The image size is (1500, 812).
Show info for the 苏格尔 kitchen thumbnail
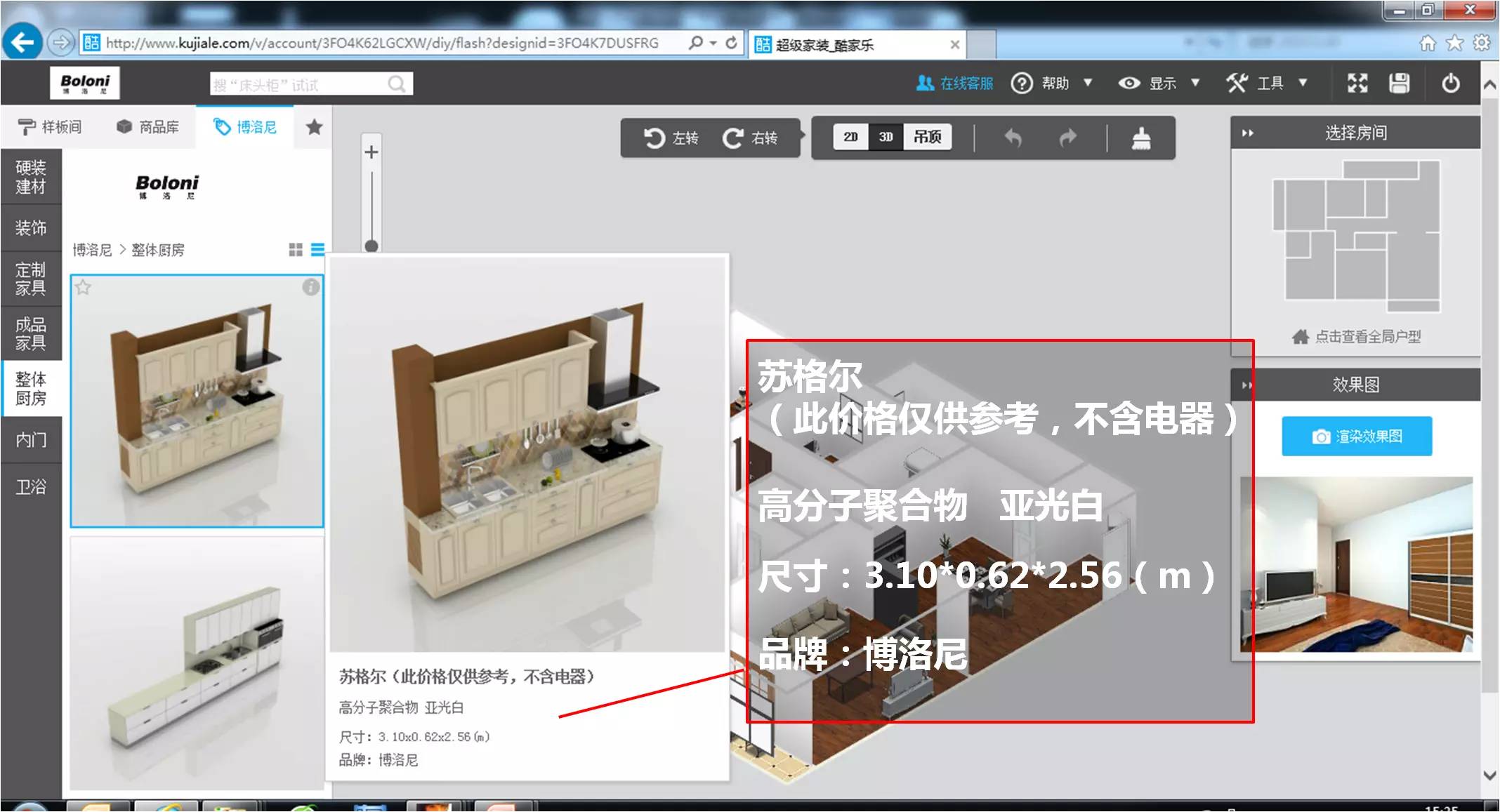[x=311, y=286]
